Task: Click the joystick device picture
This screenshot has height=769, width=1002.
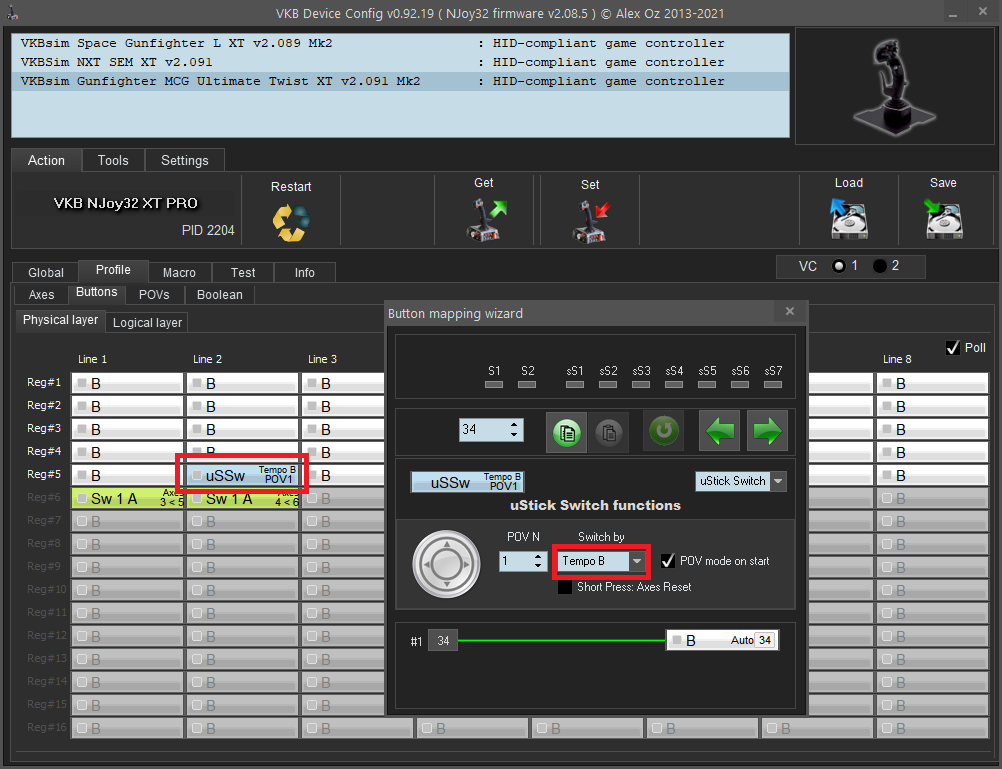Action: coord(894,85)
